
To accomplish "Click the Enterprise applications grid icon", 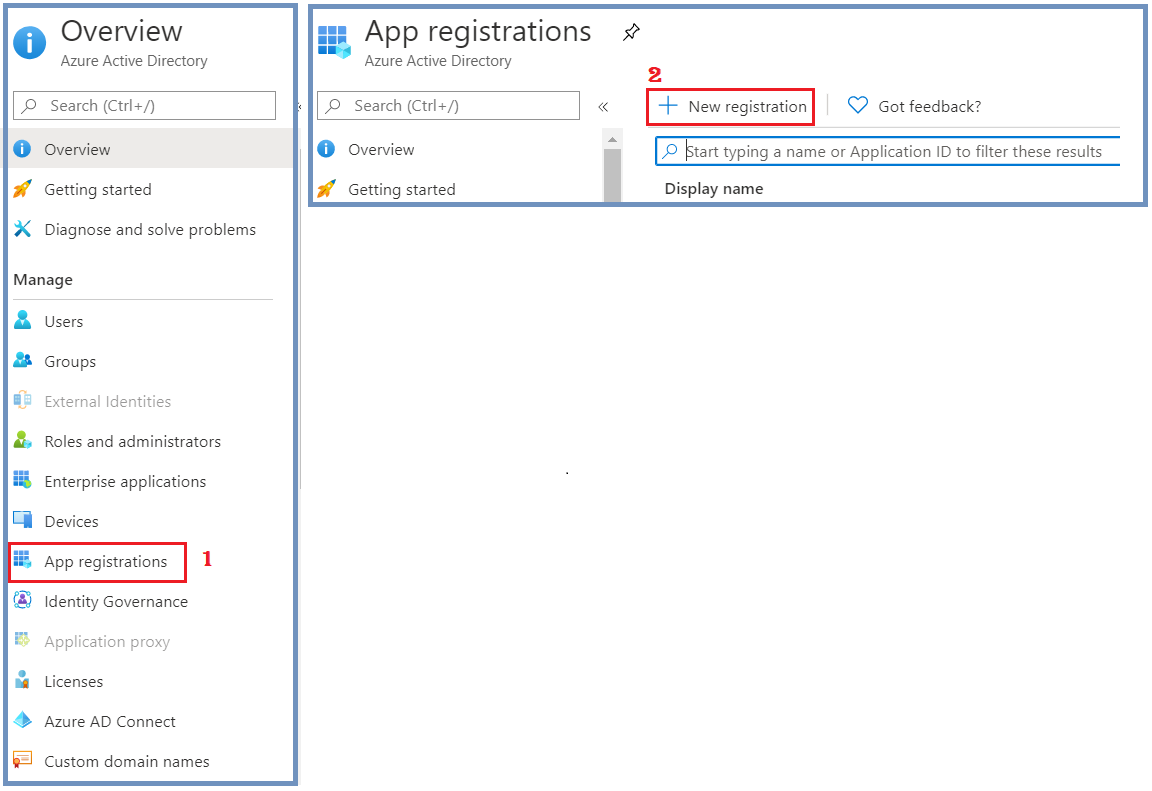I will point(23,480).
